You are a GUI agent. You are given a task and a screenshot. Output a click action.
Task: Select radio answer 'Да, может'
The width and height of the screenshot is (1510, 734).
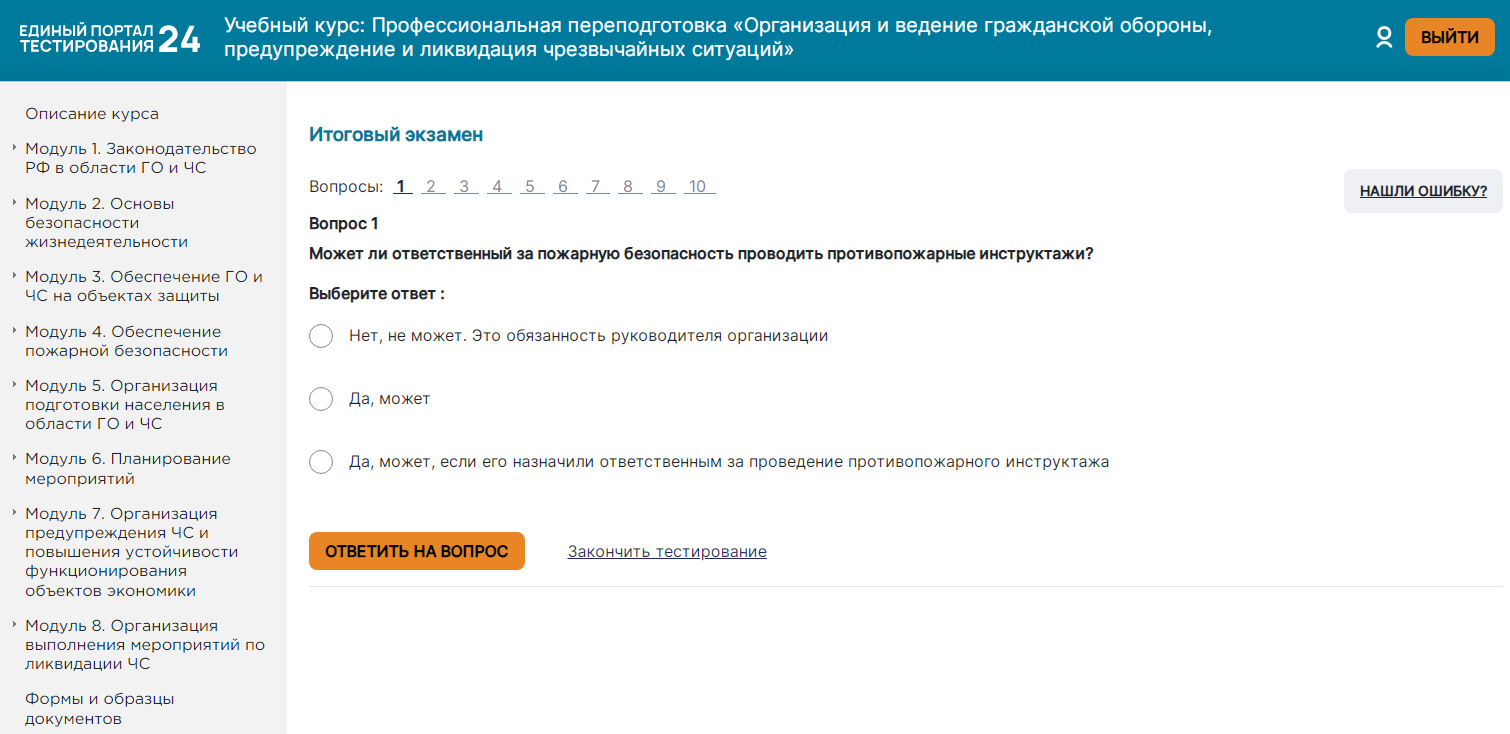(321, 399)
